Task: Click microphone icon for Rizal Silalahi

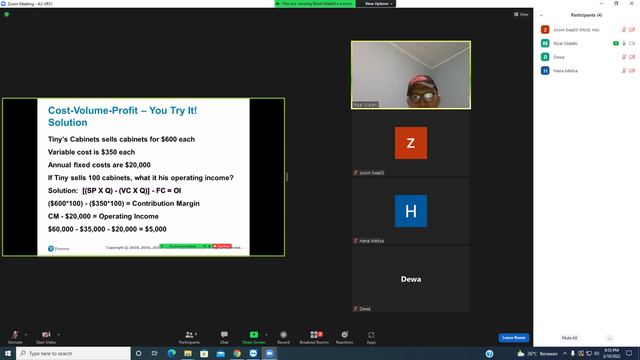Action: 624,43
